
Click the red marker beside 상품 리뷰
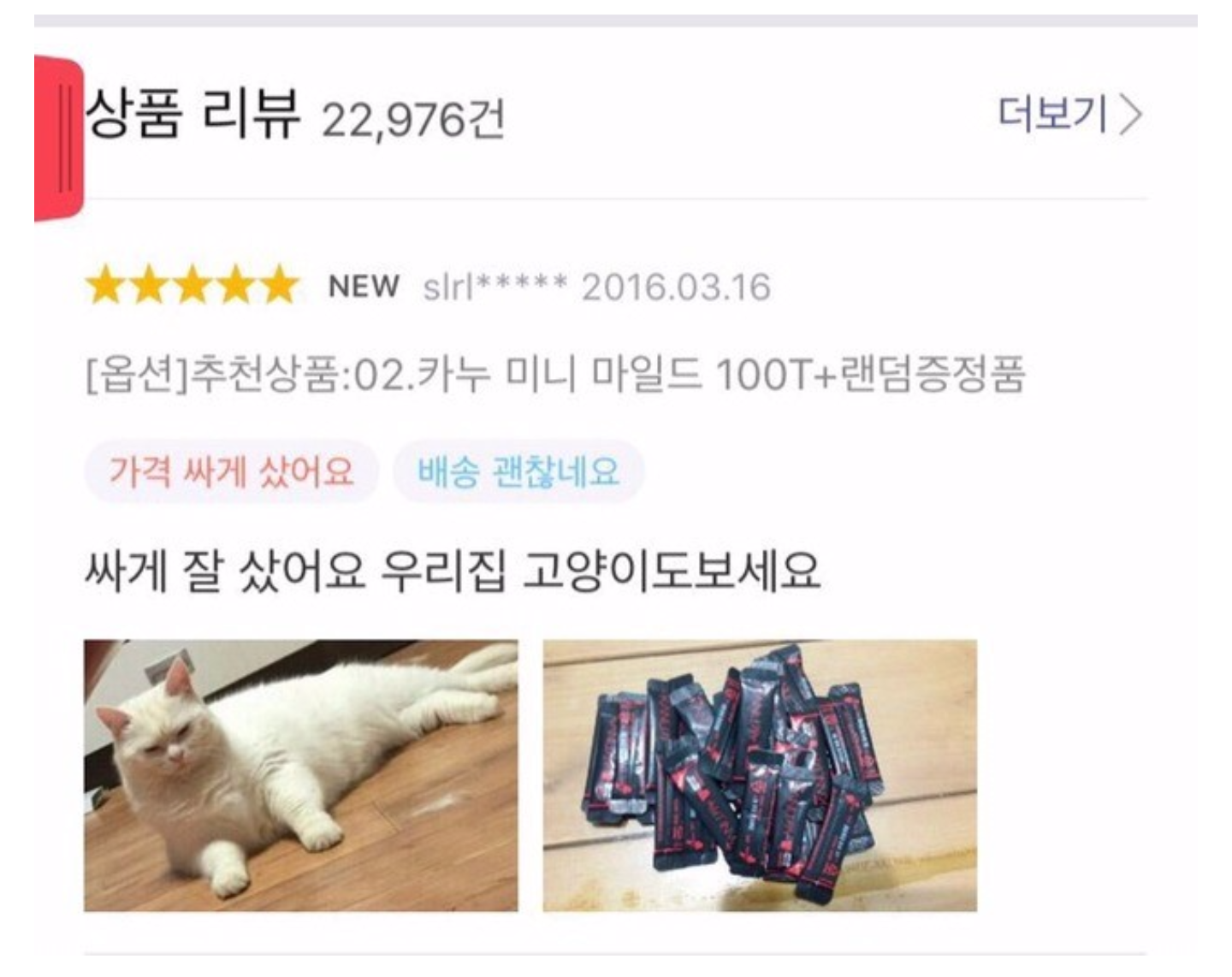point(58,137)
